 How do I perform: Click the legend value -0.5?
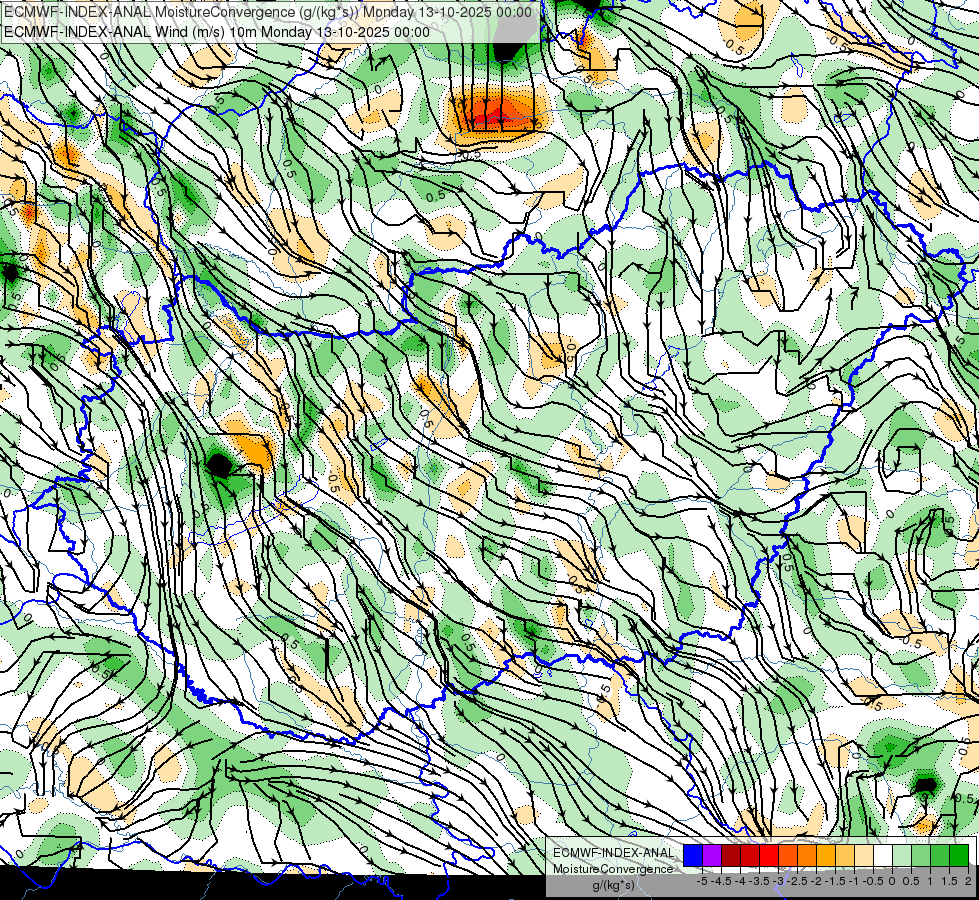pyautogui.click(x=873, y=881)
